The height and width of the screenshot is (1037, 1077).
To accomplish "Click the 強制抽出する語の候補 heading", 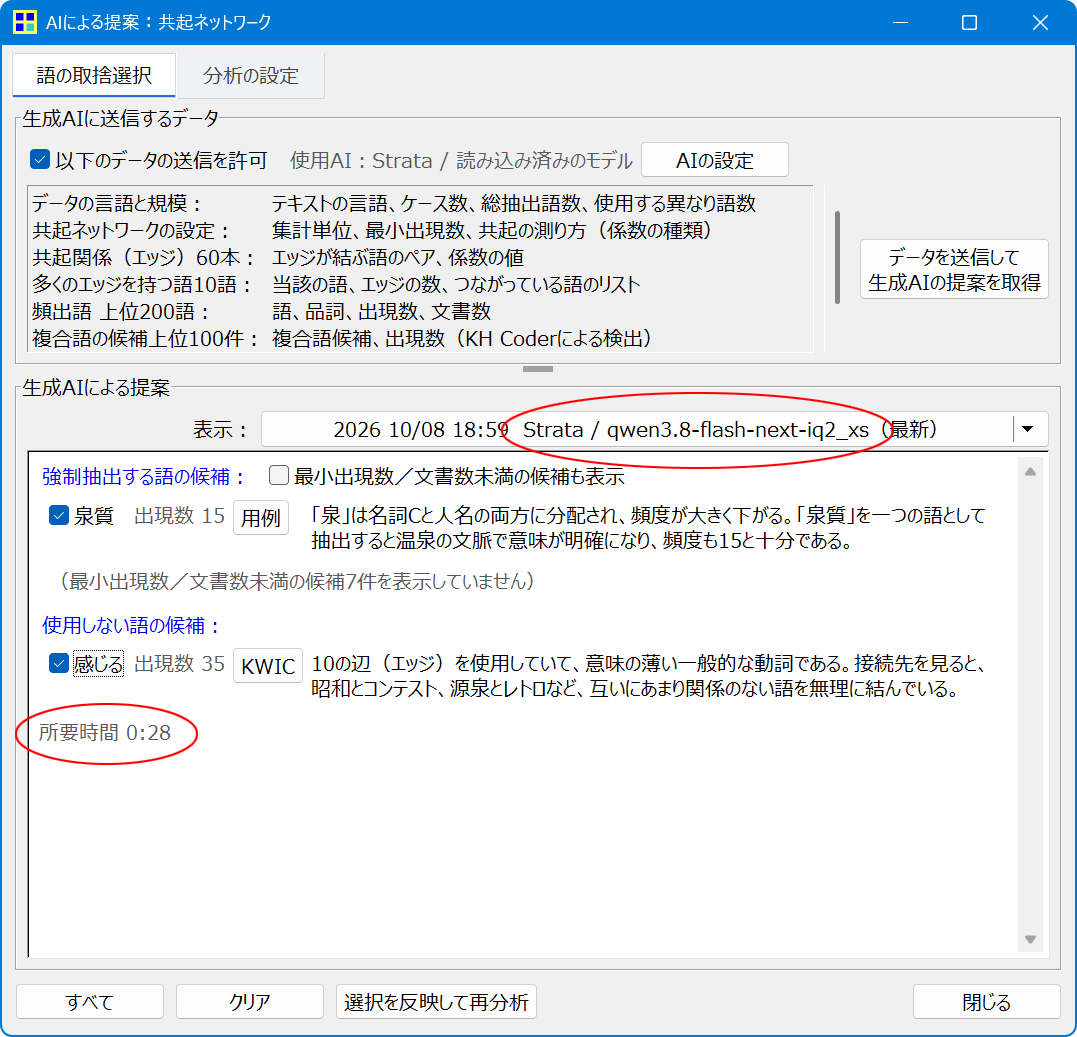I will pyautogui.click(x=144, y=476).
